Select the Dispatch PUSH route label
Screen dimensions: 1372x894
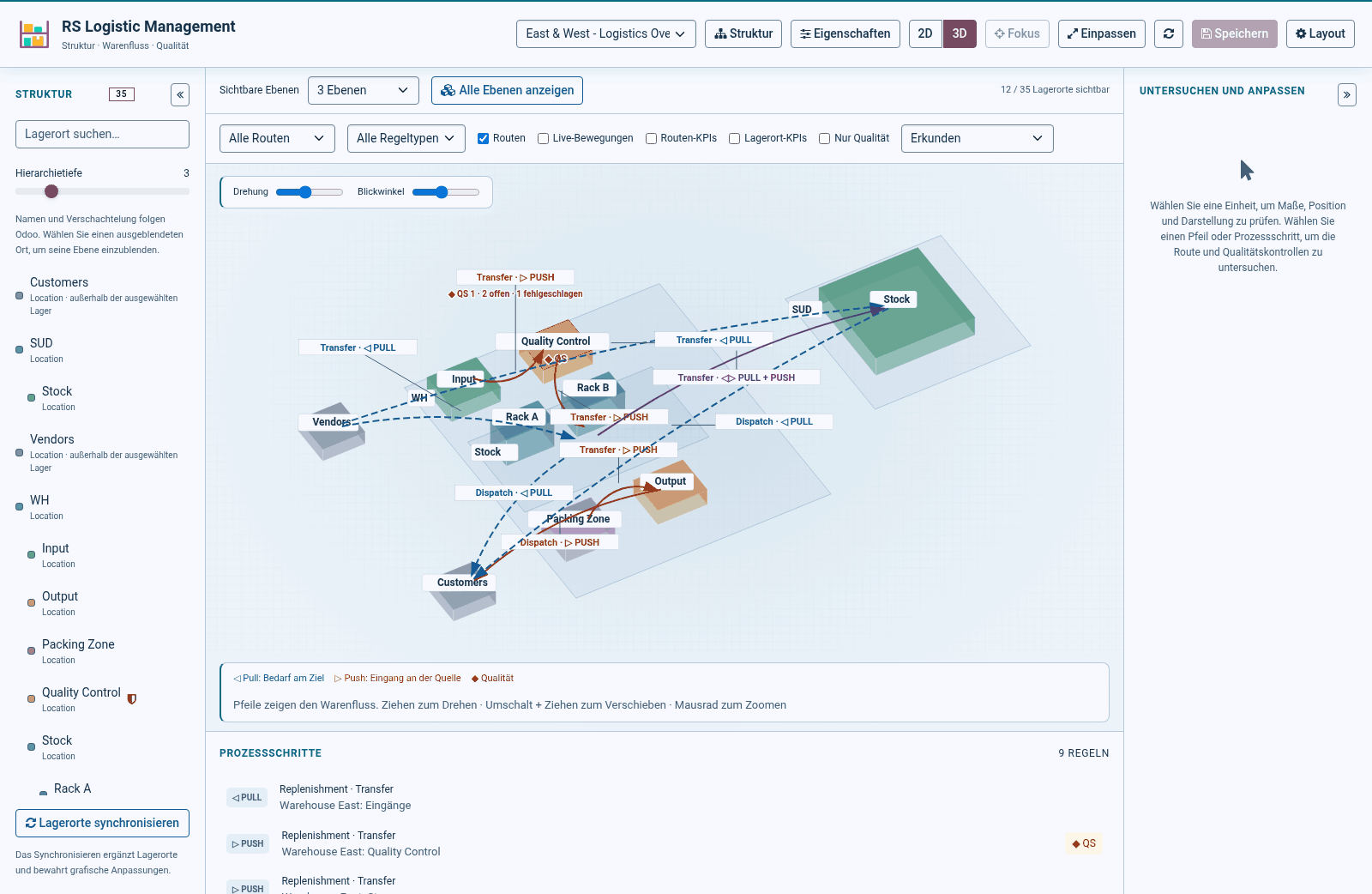click(560, 542)
